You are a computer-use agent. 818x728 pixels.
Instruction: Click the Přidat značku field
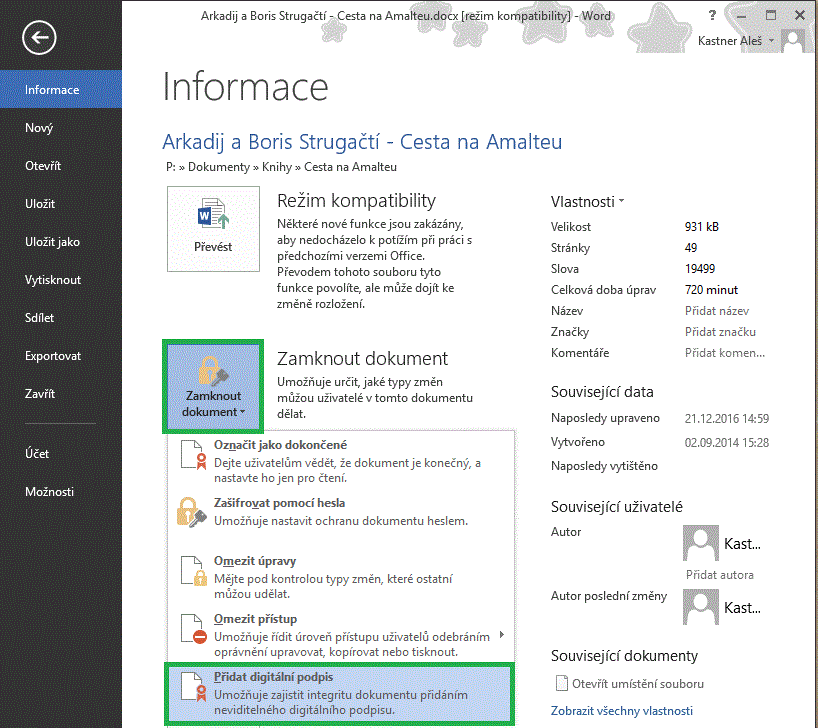click(720, 332)
